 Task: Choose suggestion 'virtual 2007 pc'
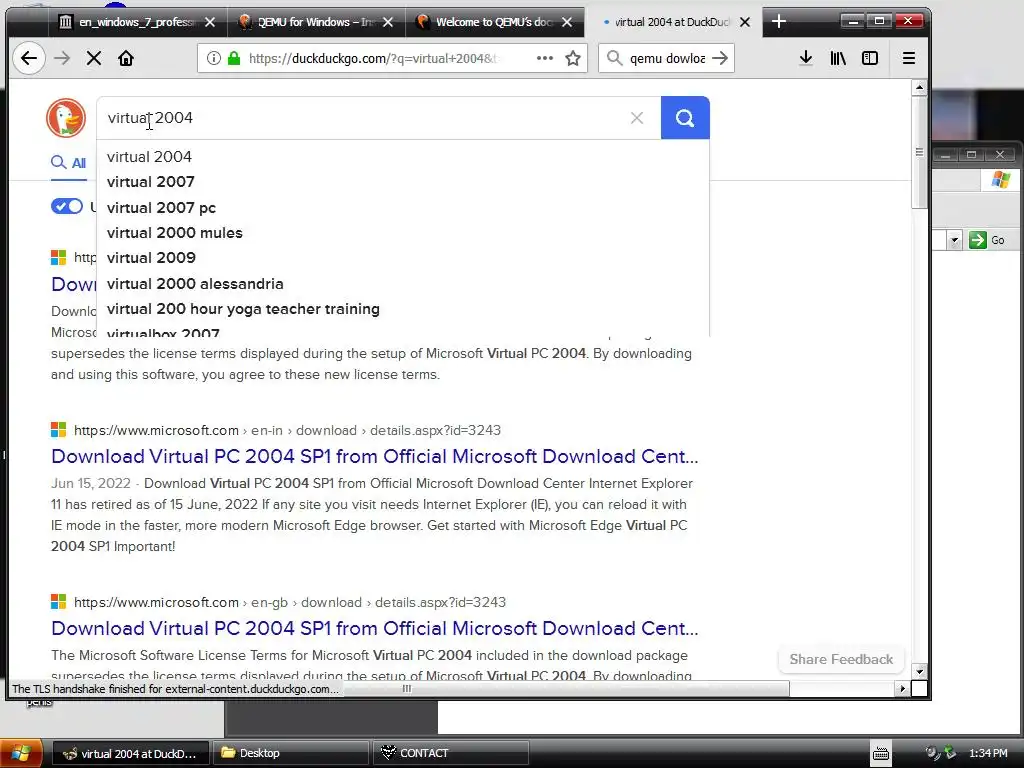point(403,208)
